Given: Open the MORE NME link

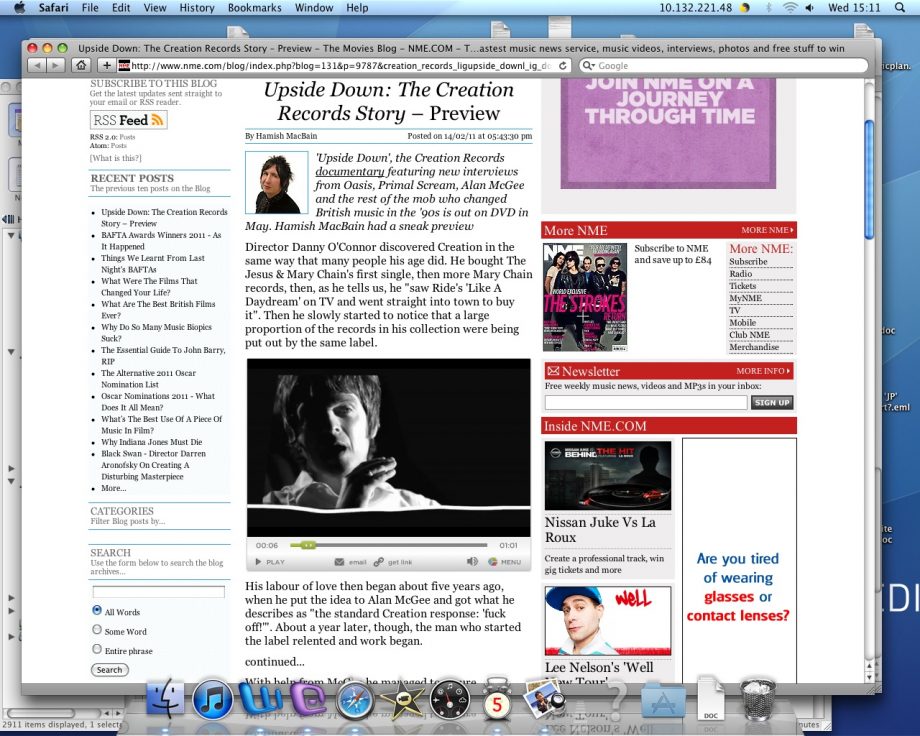Looking at the screenshot, I should 767,230.
